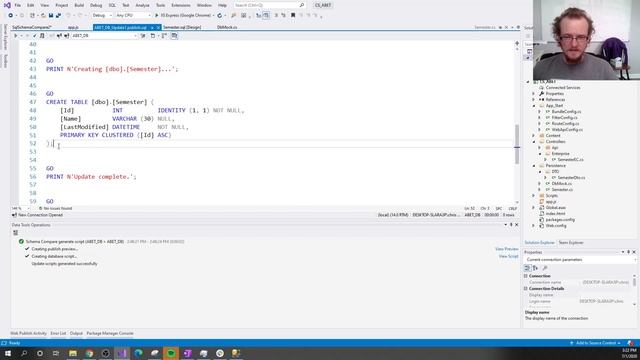Image resolution: width=640 pixels, height=360 pixels.
Task: Open the Error List tab
Action: (58, 333)
